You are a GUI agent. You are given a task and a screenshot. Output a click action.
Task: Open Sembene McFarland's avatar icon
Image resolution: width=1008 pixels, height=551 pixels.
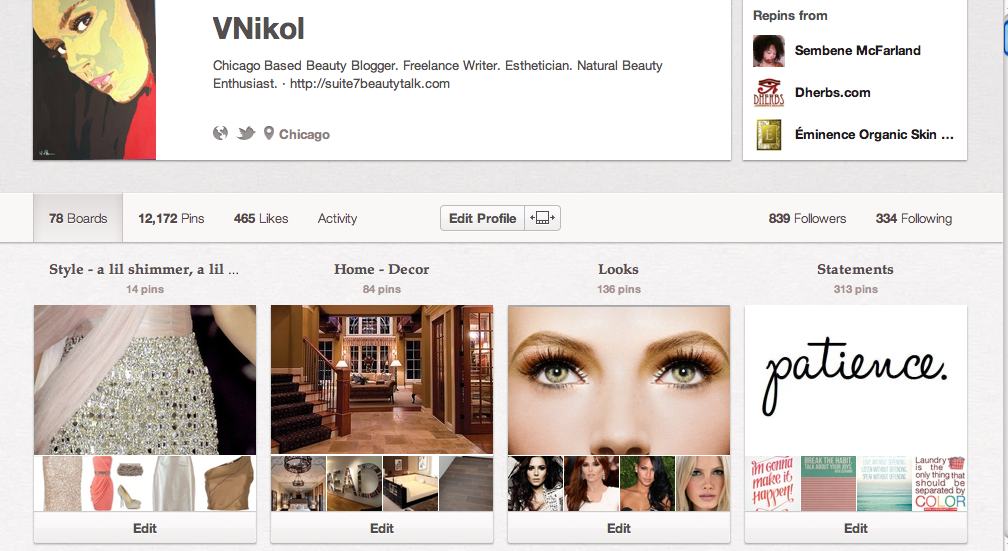(768, 50)
